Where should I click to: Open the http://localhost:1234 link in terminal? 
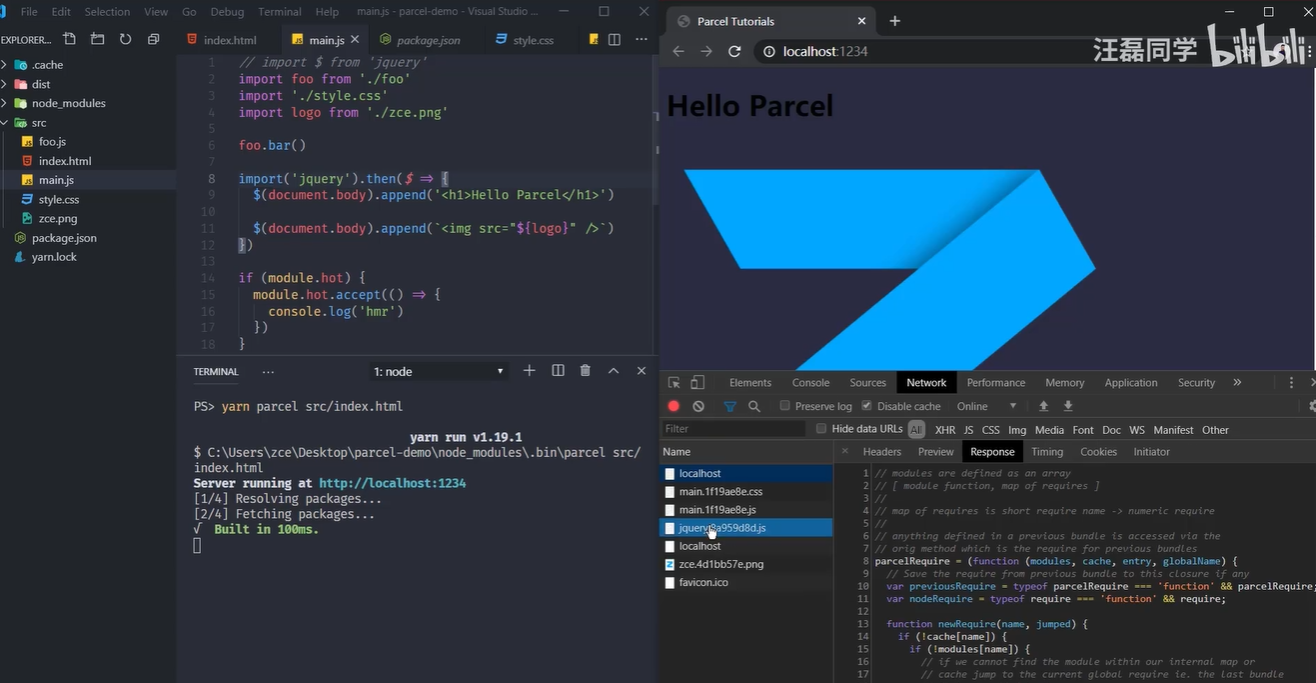coord(392,483)
